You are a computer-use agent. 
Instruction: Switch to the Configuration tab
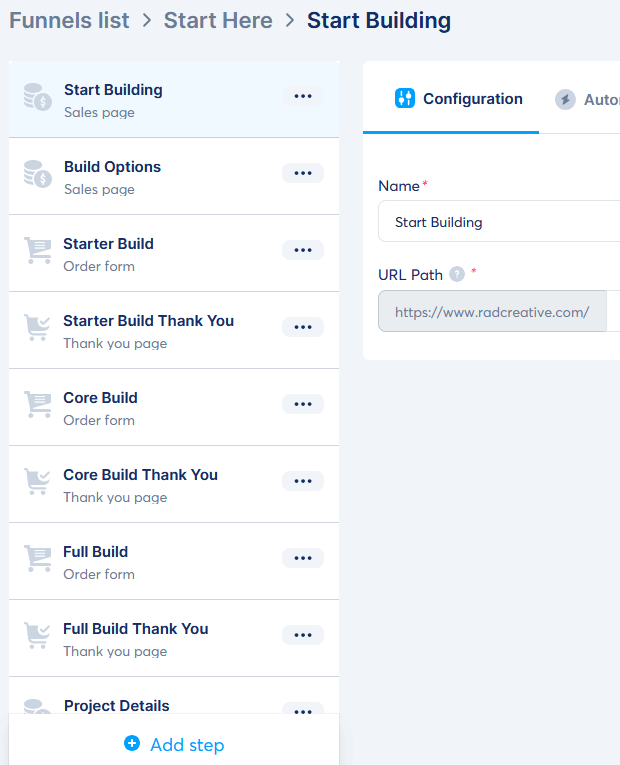pyautogui.click(x=459, y=99)
